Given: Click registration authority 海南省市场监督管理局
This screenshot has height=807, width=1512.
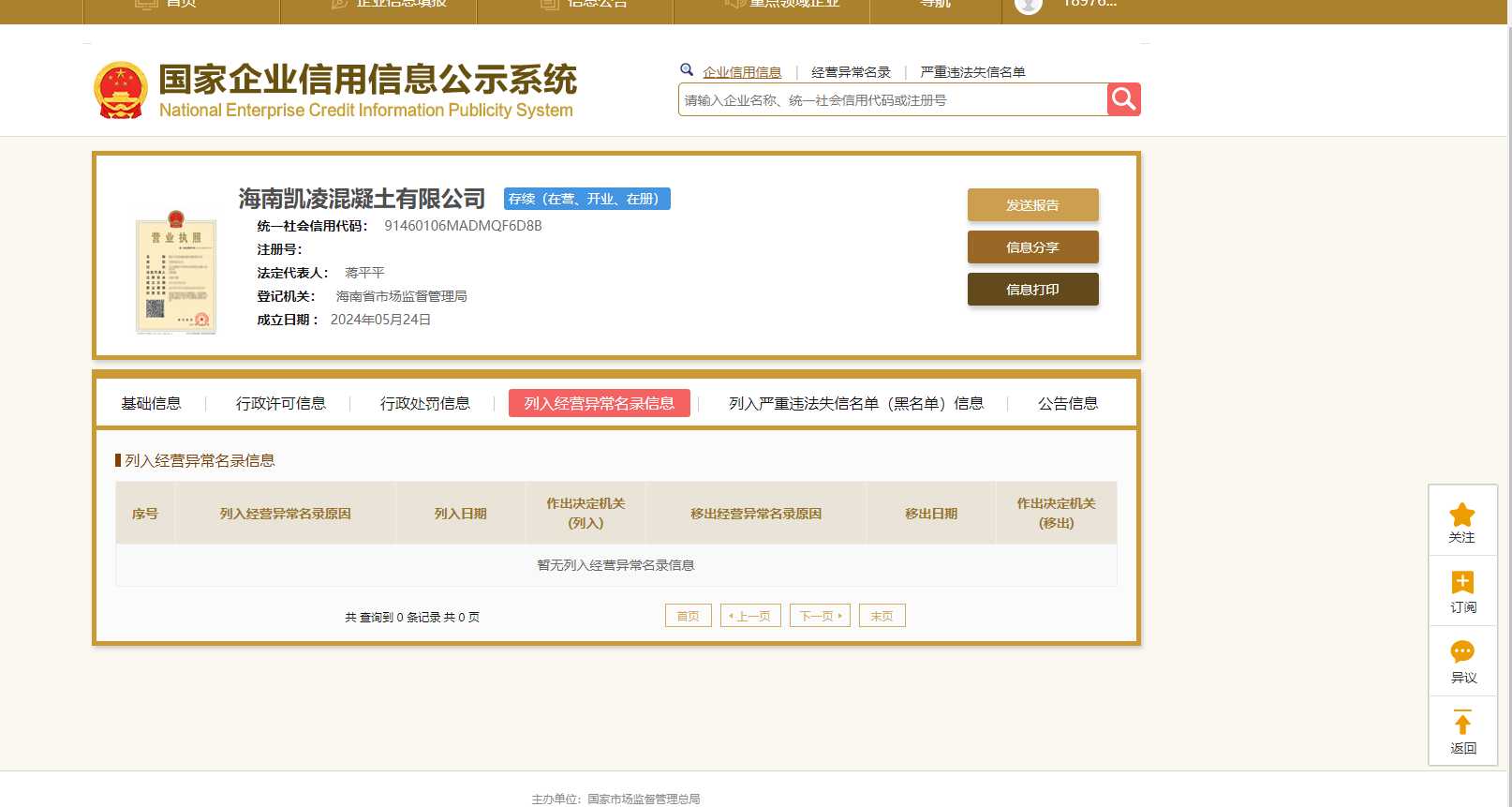Looking at the screenshot, I should 401,296.
